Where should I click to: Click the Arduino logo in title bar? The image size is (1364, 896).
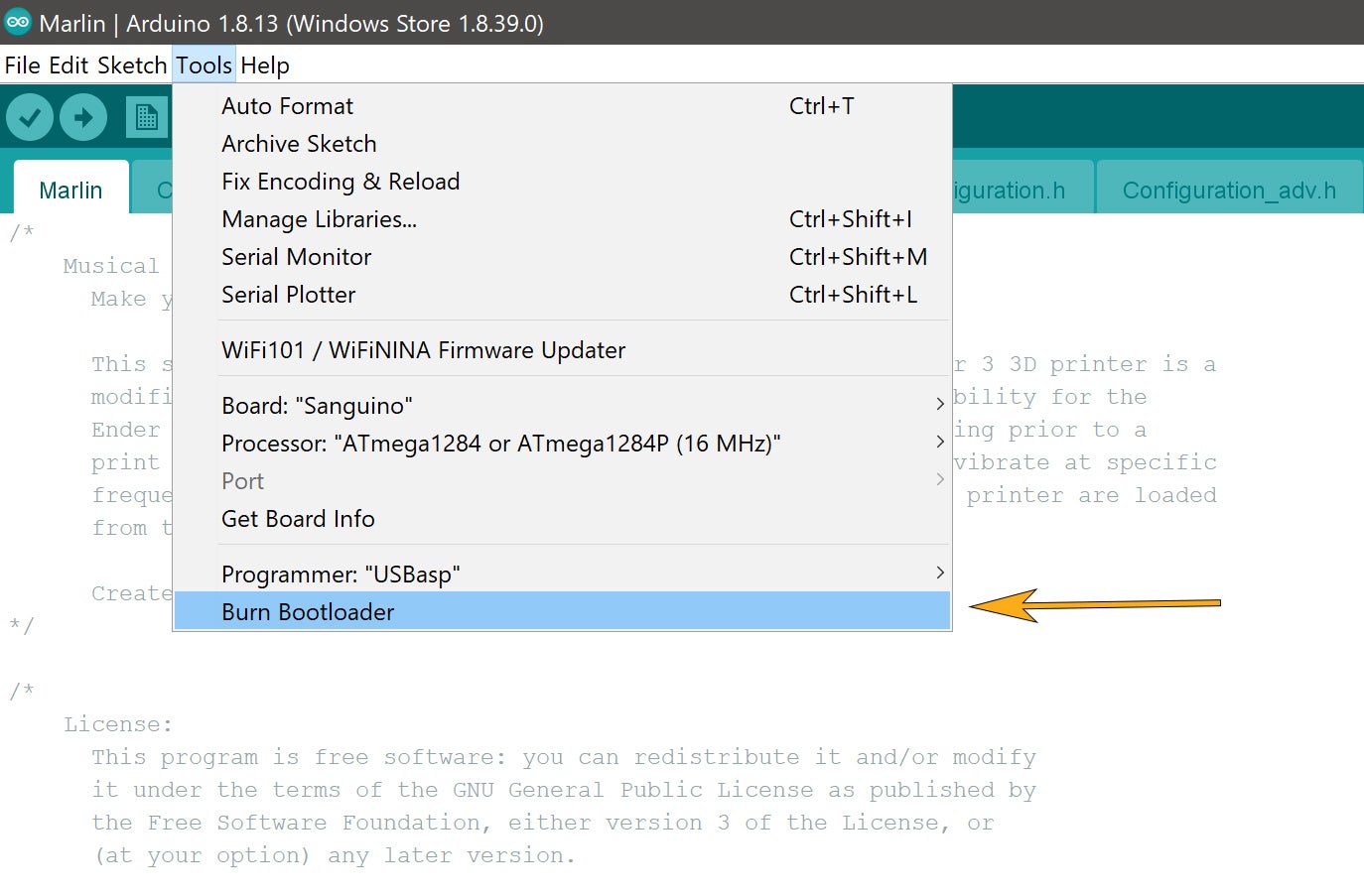click(x=18, y=22)
